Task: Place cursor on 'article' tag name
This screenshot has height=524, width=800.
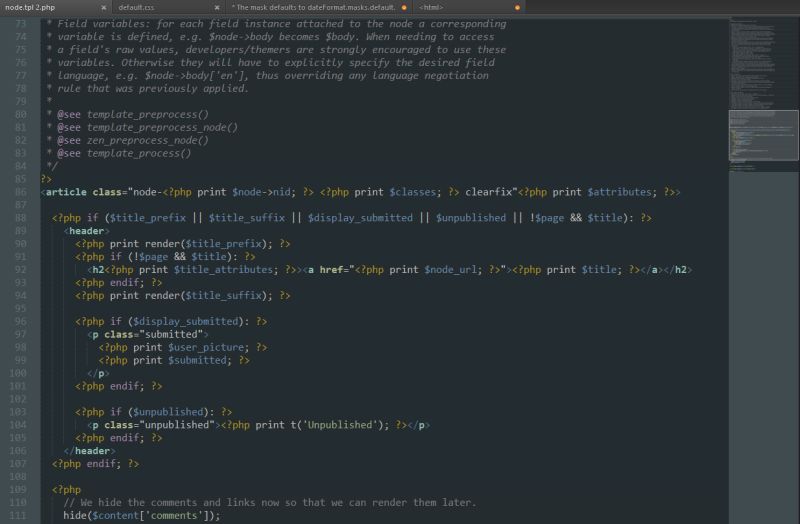Action: (x=66, y=192)
